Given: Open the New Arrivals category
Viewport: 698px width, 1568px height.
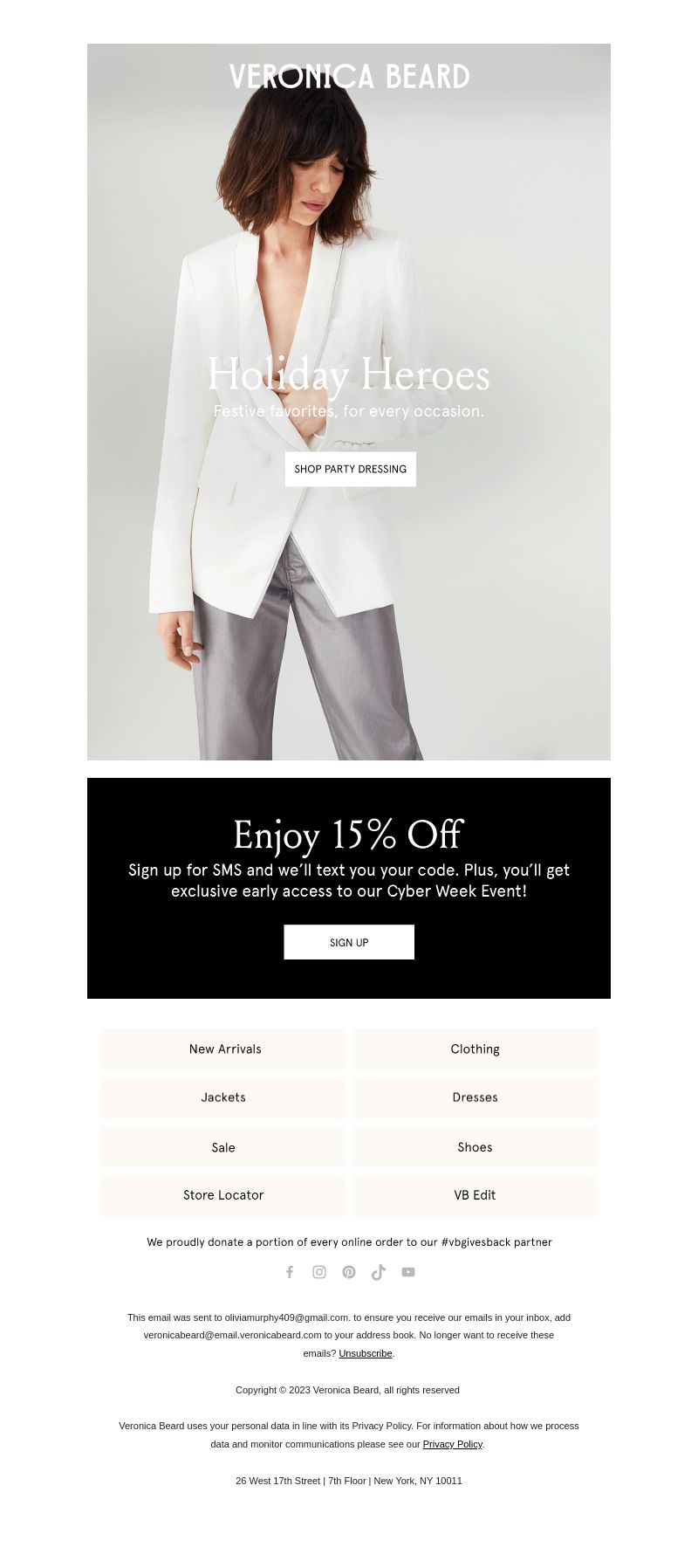Looking at the screenshot, I should coord(223,1049).
